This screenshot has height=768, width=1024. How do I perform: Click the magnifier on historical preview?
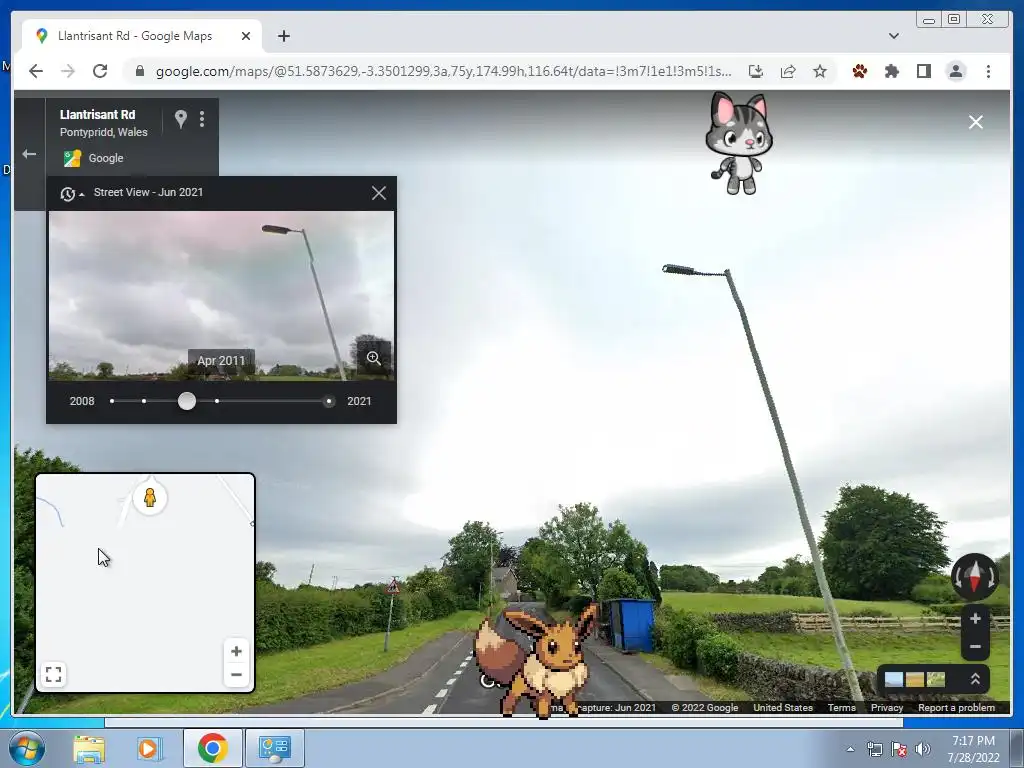[374, 358]
